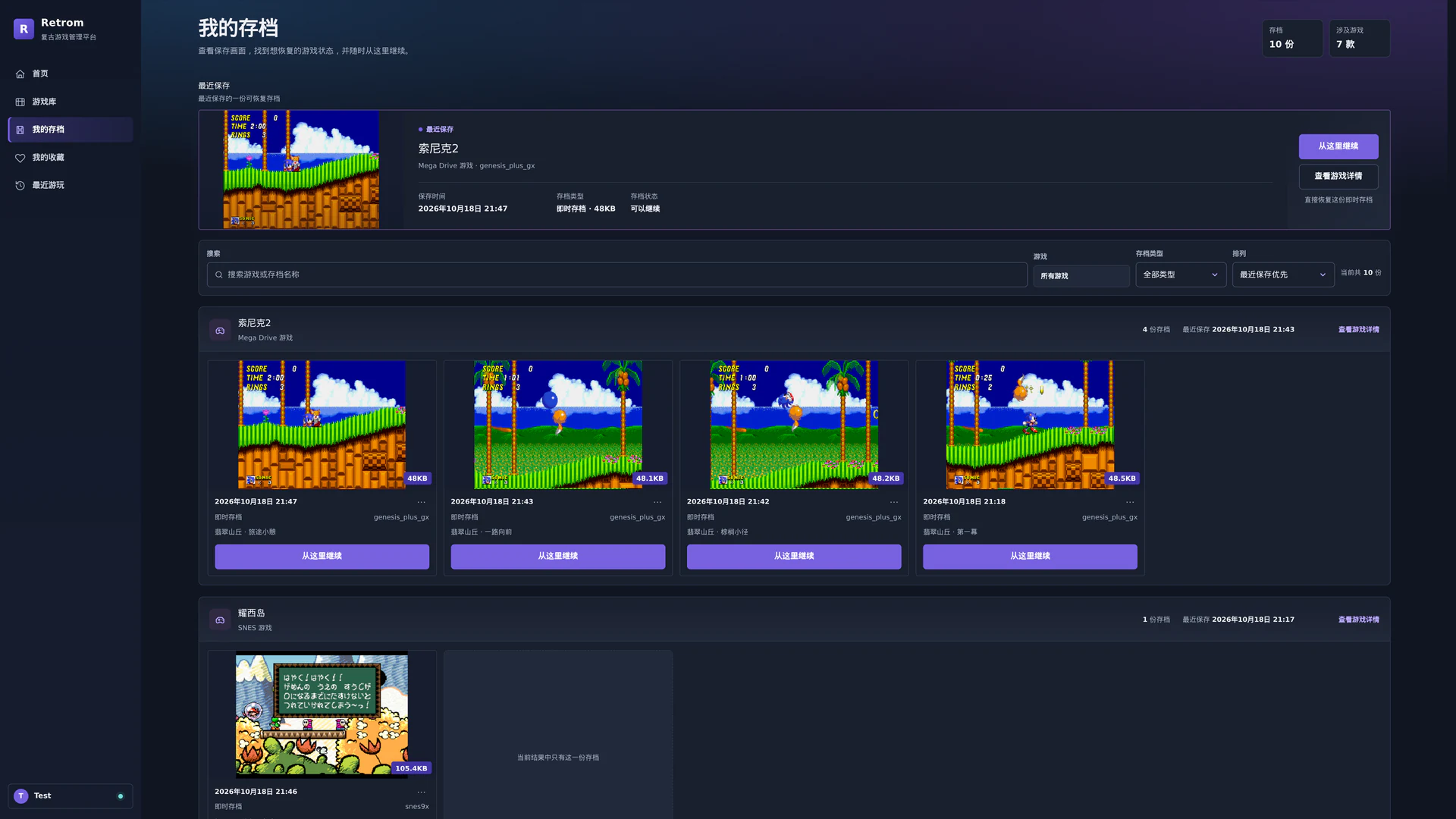Open the 所有游戏 game filter

point(1081,276)
